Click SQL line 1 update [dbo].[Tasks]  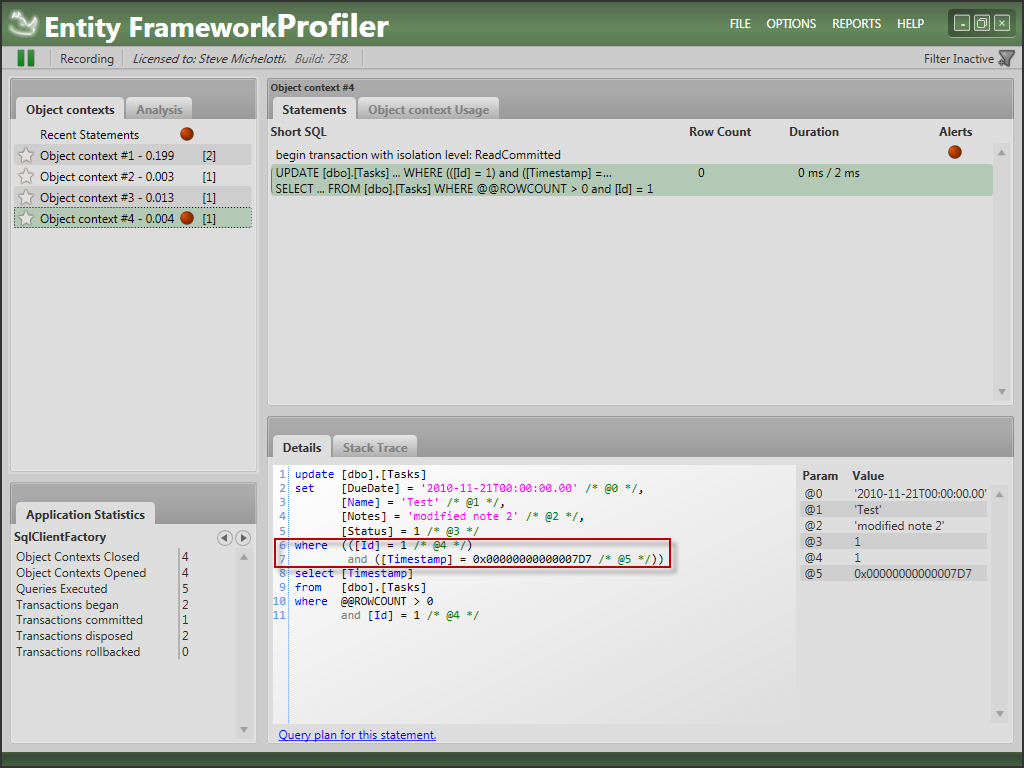click(360, 474)
